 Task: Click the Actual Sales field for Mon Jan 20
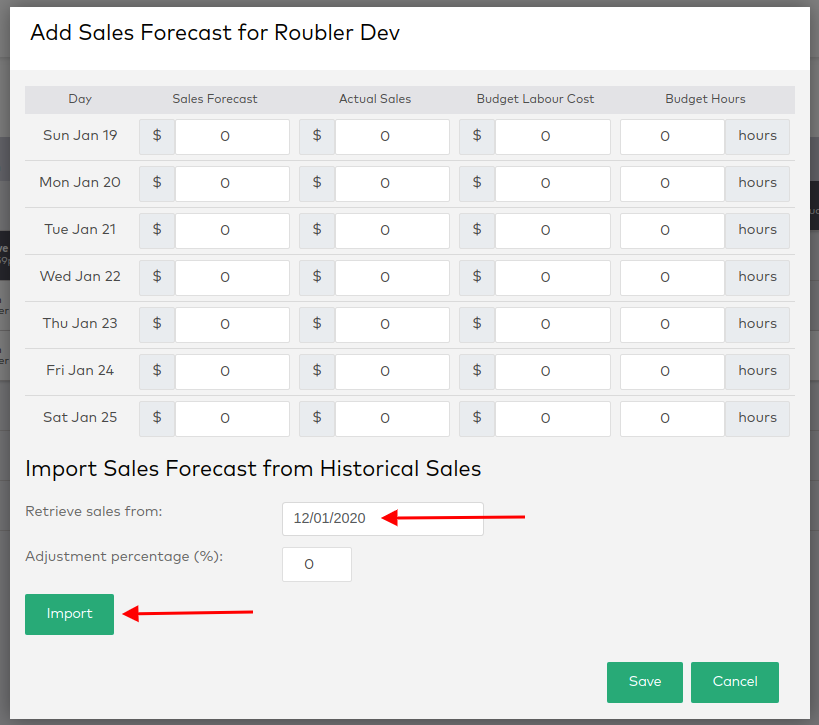[392, 183]
